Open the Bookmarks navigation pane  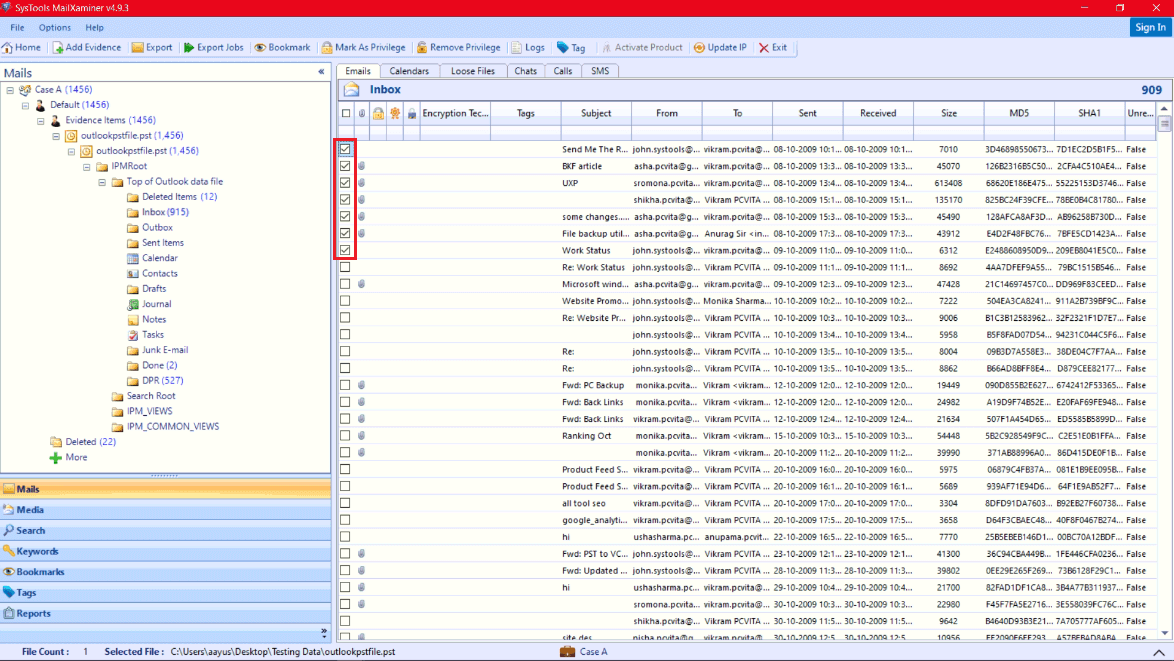point(165,572)
